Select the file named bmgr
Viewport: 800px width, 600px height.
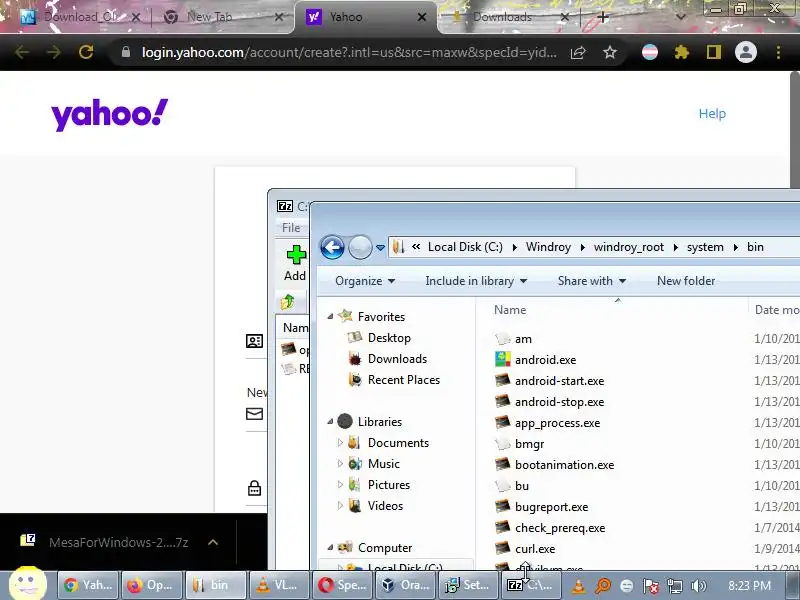pyautogui.click(x=529, y=444)
